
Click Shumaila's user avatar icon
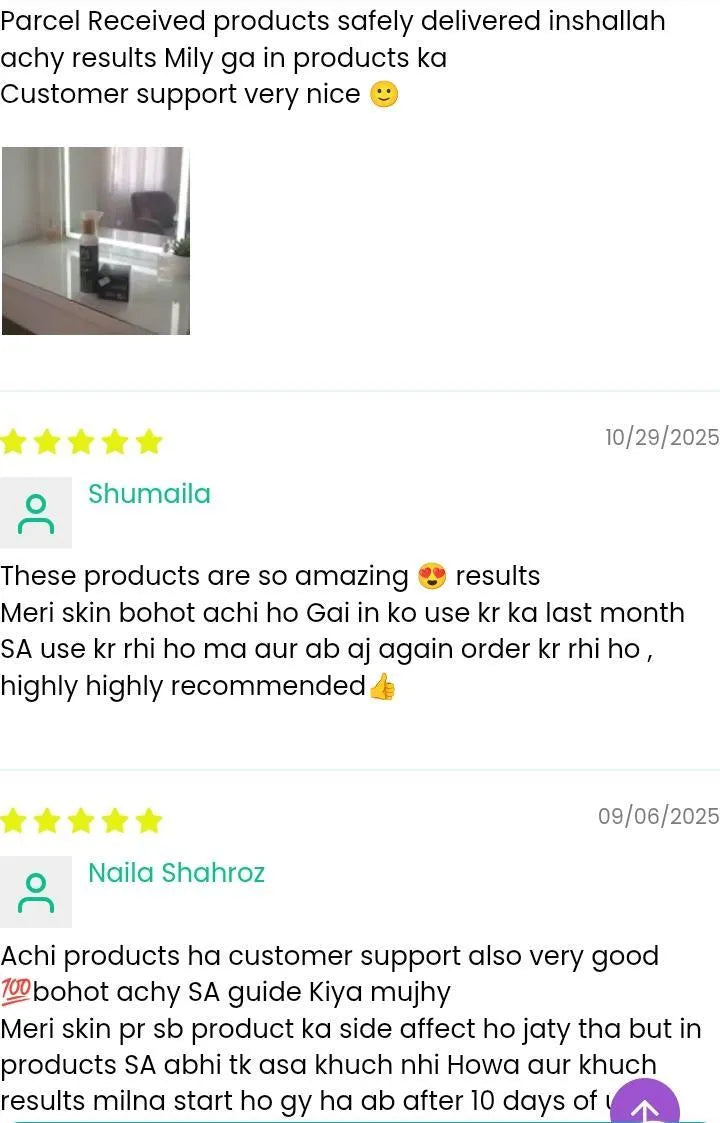tap(36, 513)
